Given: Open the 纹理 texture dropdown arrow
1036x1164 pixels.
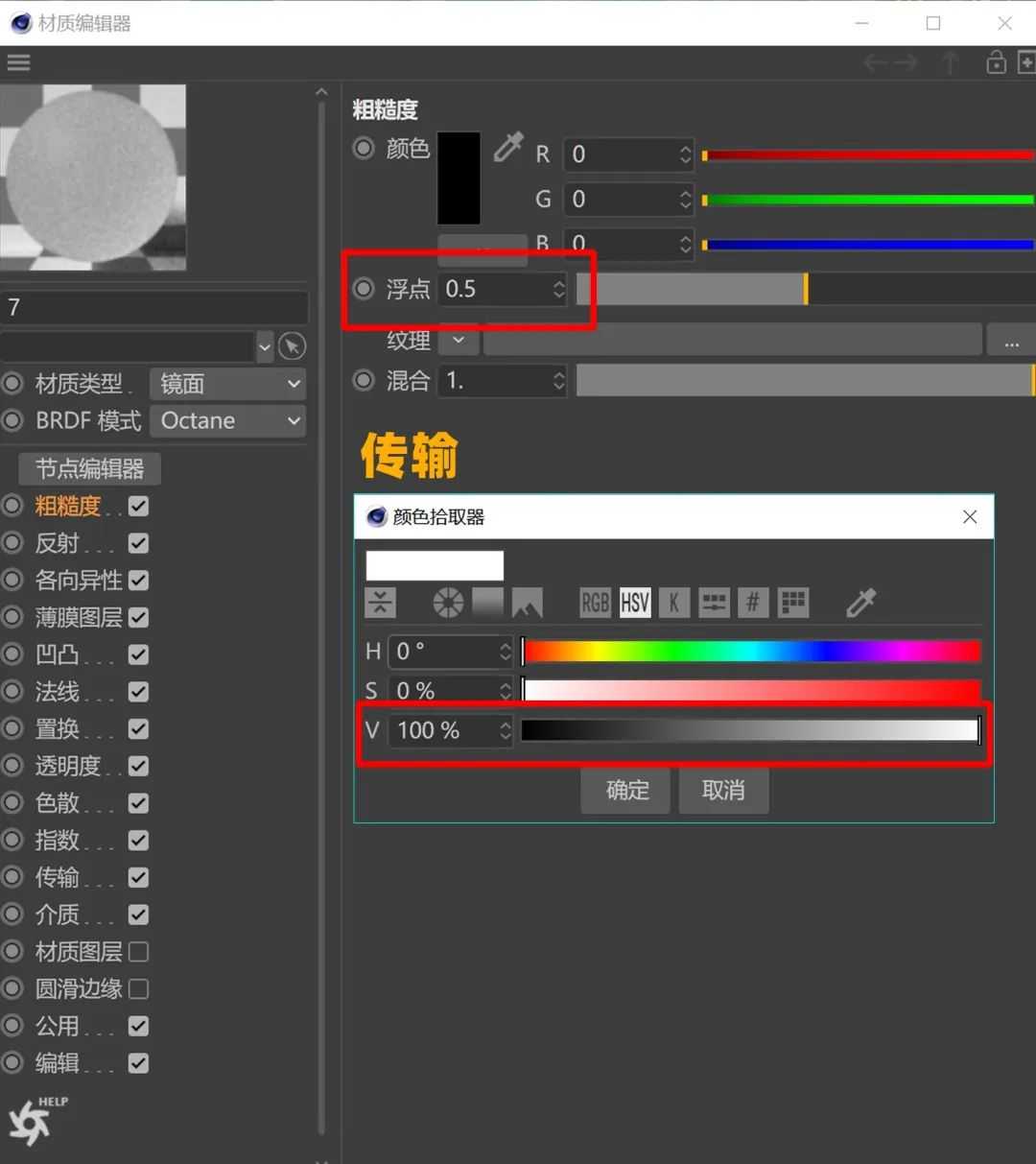Looking at the screenshot, I should pos(459,340).
